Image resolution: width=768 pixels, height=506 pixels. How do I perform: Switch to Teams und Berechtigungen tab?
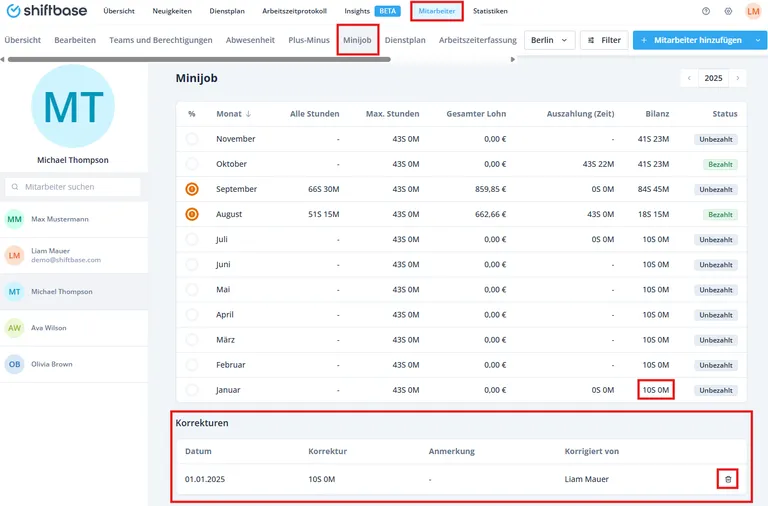click(x=161, y=40)
